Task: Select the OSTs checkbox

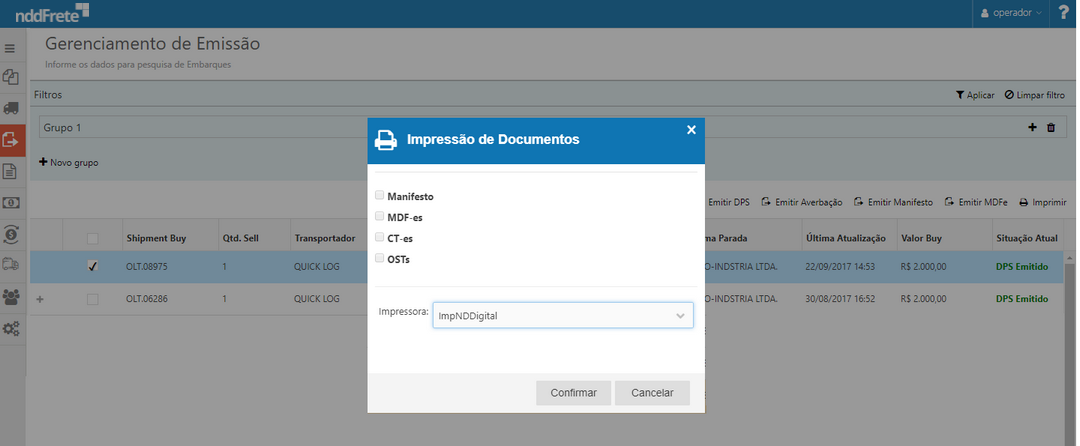Action: 379,258
